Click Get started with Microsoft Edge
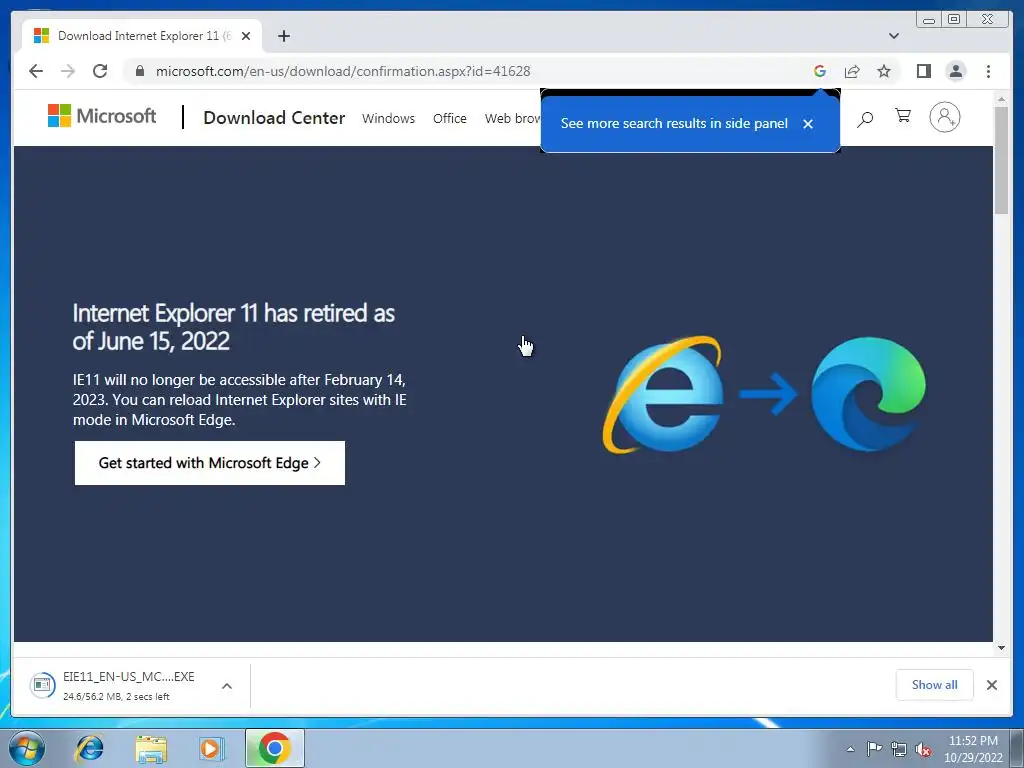The width and height of the screenshot is (1024, 768). tap(210, 463)
